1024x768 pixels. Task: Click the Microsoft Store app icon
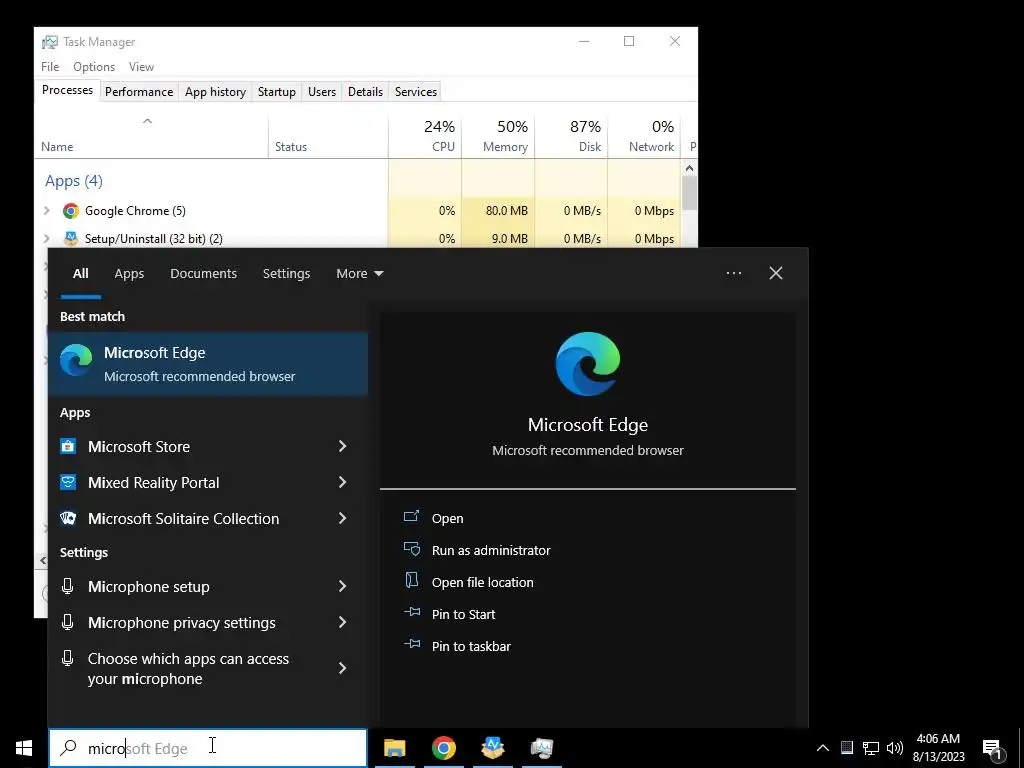68,446
